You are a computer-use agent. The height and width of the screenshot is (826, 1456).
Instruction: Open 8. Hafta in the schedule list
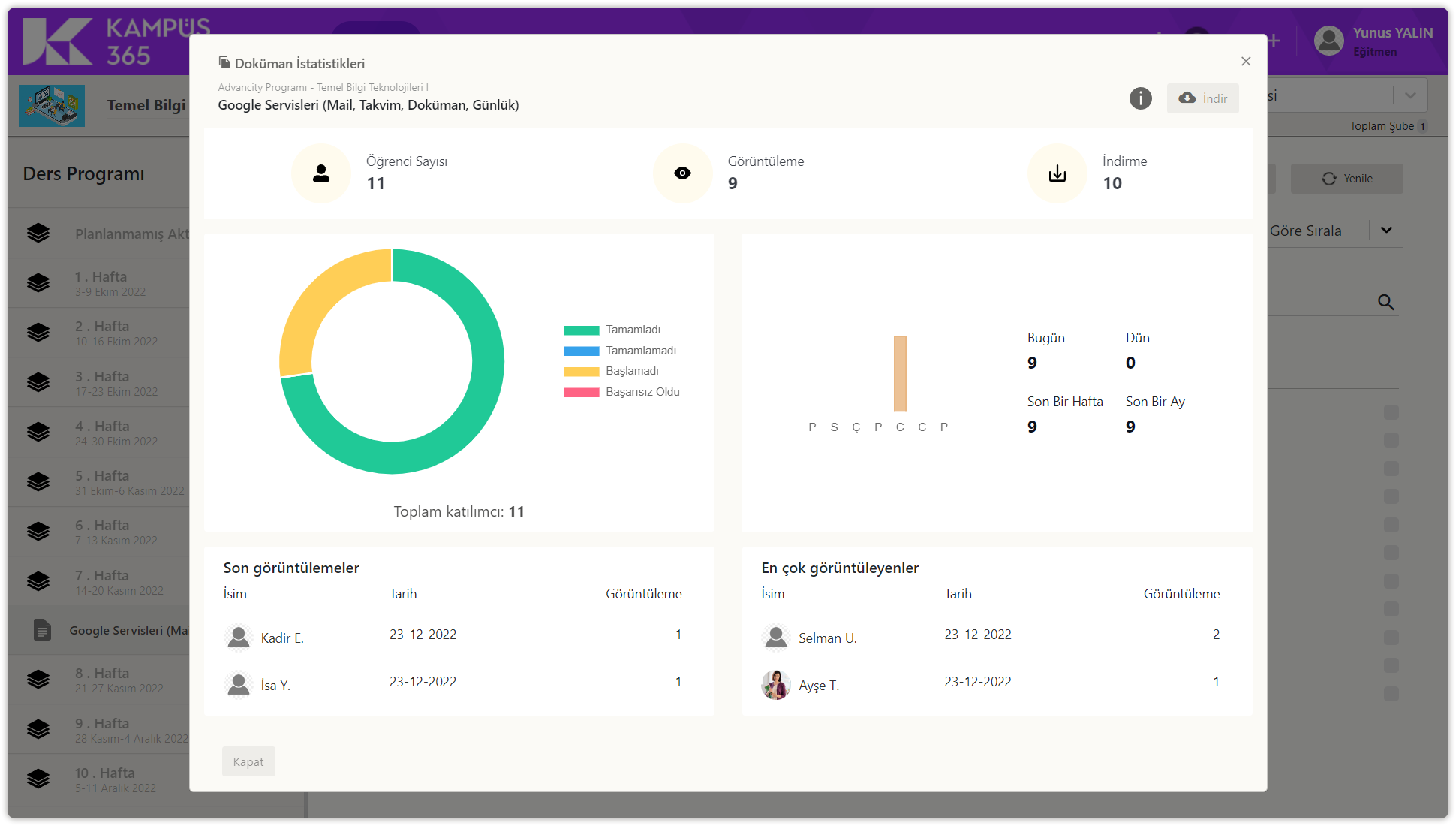(102, 680)
